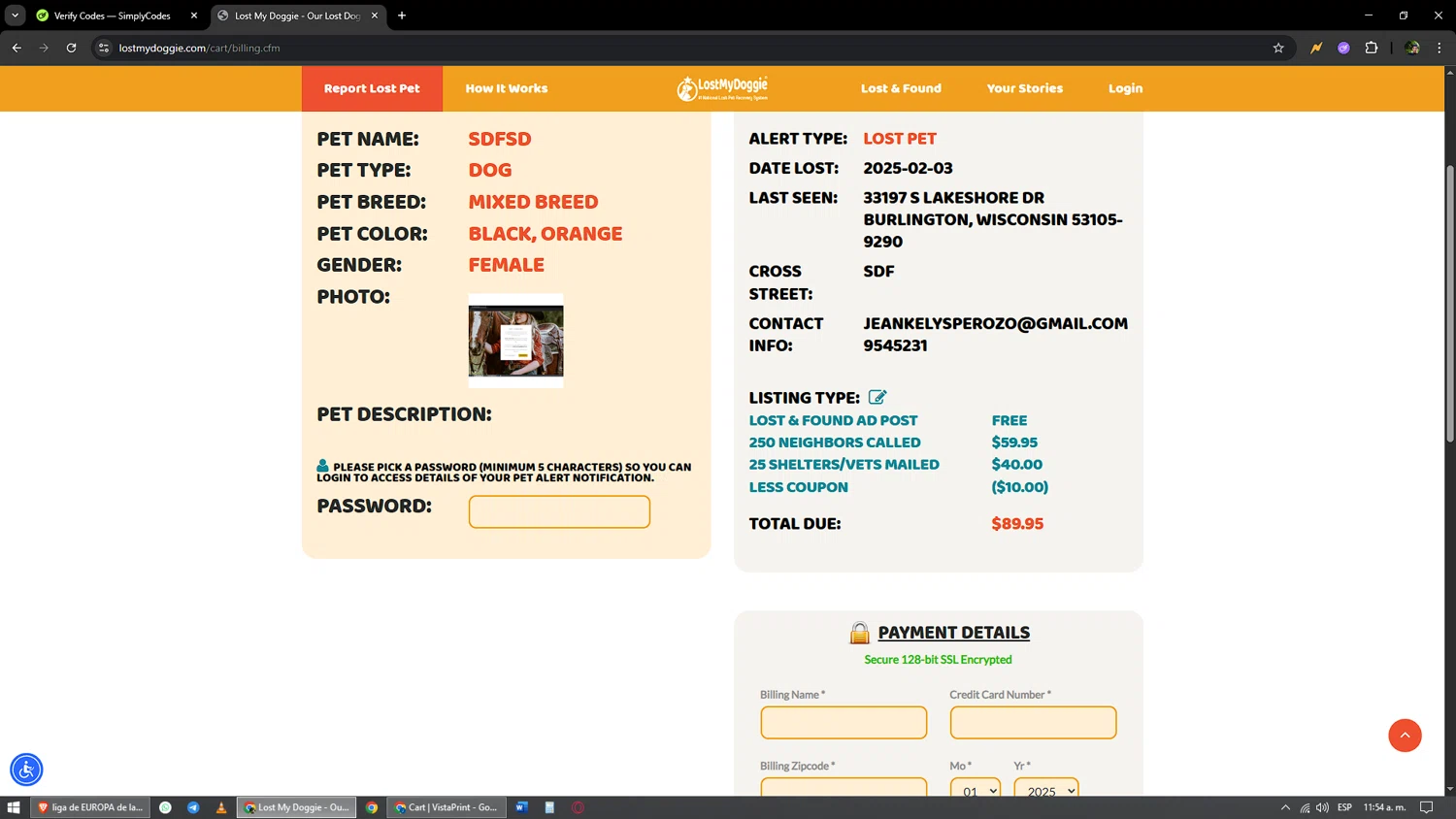Open Cart VistaPrint taskbar window

(447, 807)
